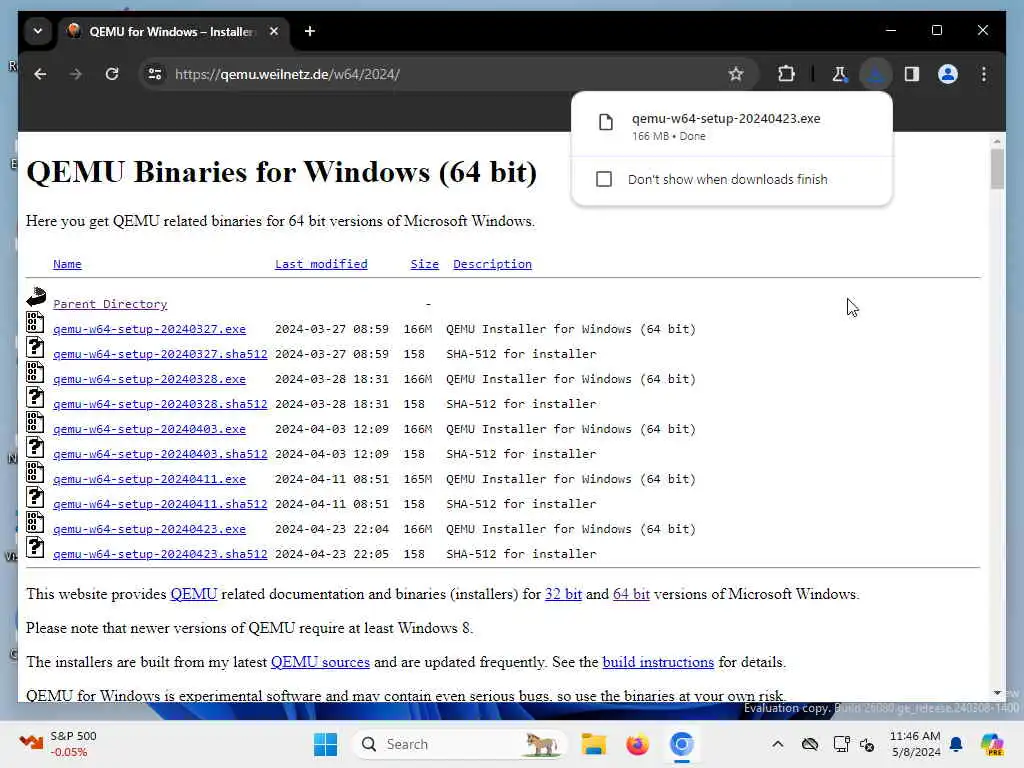1024x768 pixels.
Task: Open the build instructions link
Action: (x=658, y=662)
